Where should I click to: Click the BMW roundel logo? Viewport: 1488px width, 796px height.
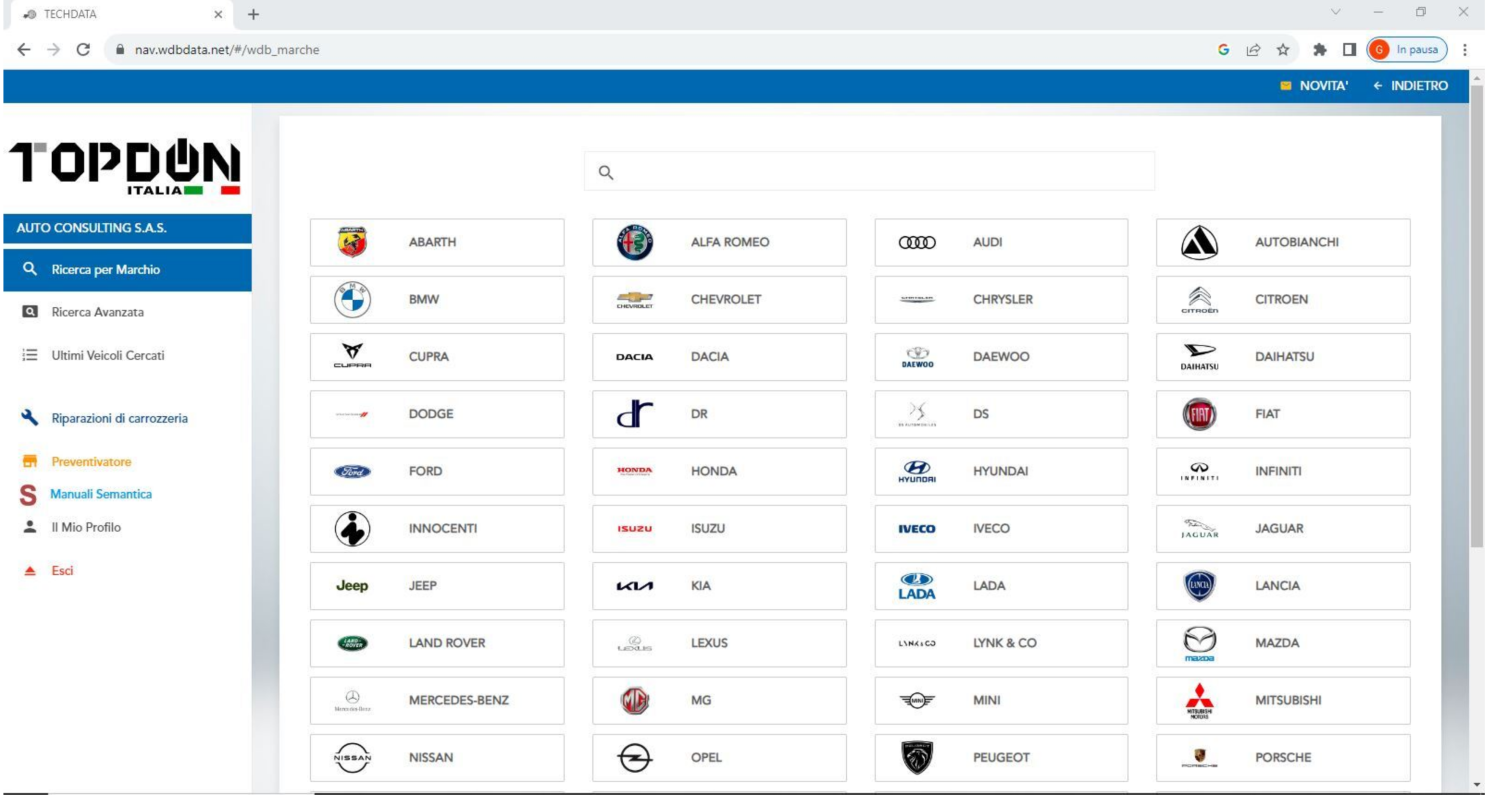click(x=353, y=299)
